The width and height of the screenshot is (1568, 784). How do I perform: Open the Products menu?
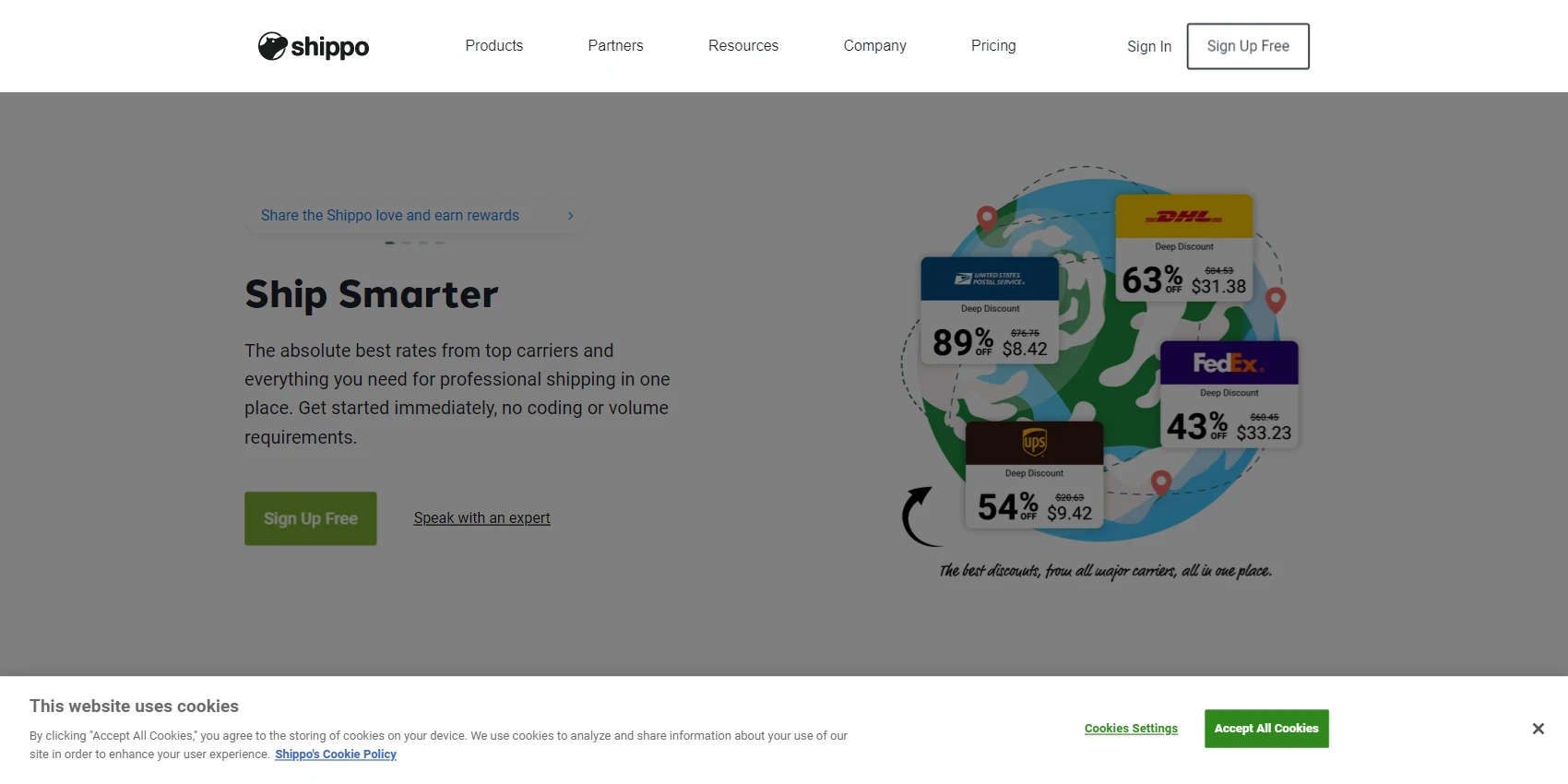(493, 45)
